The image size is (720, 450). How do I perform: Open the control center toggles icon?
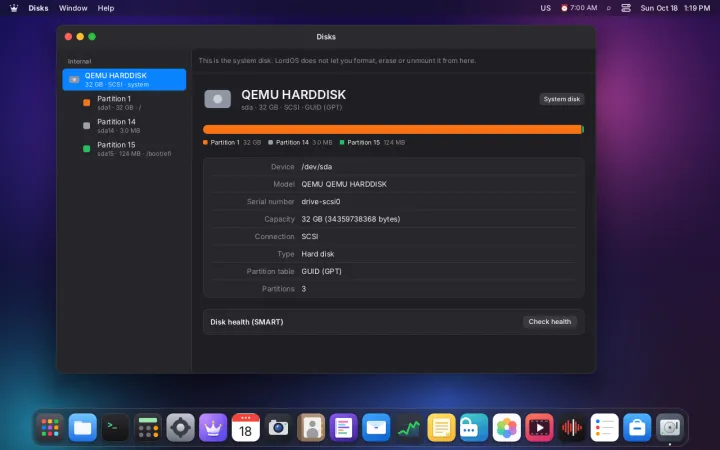tap(626, 8)
